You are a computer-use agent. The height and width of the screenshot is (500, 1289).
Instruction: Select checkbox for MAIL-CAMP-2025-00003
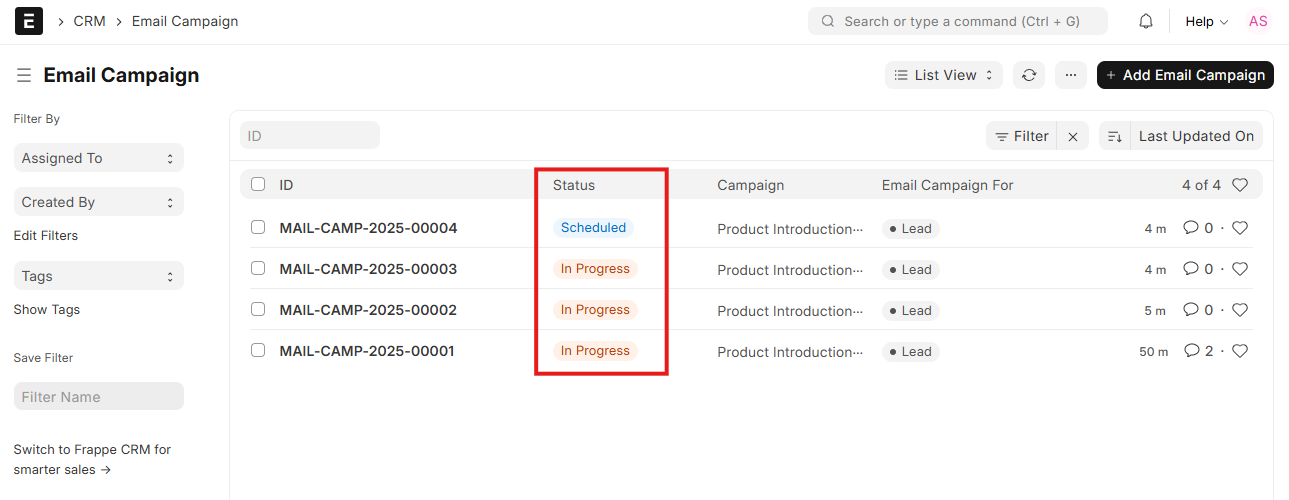pos(258,269)
